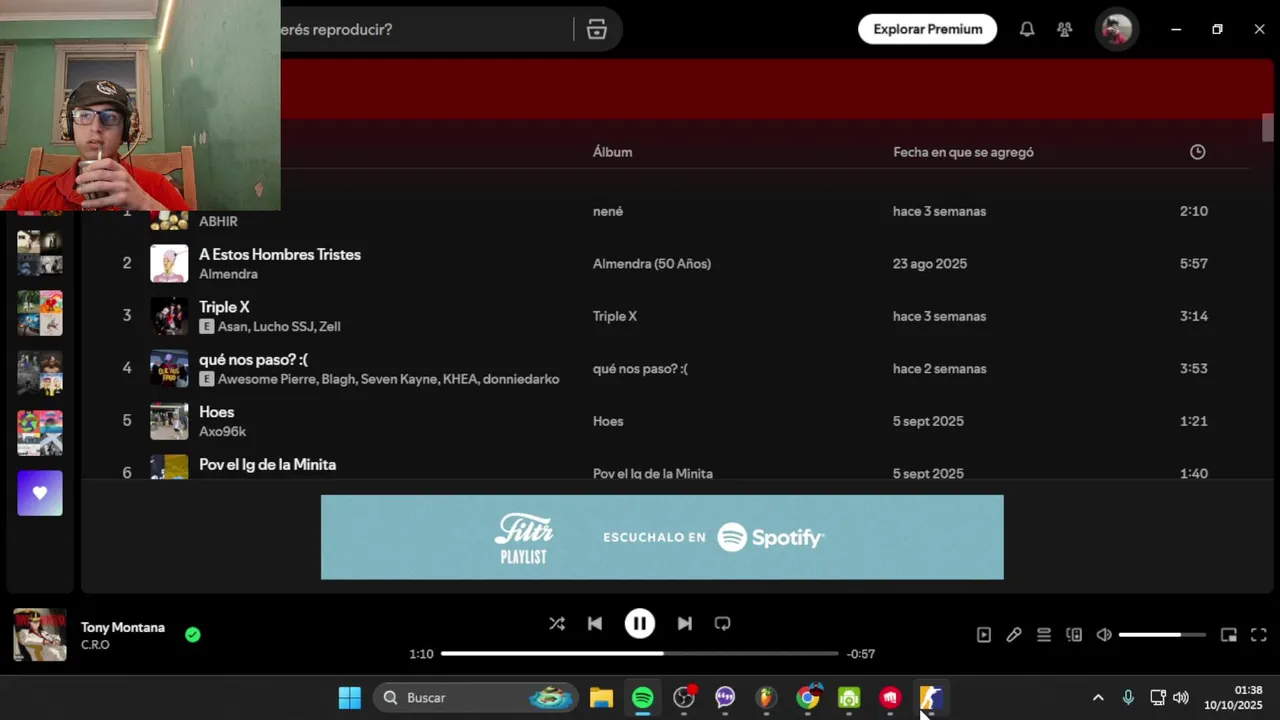Click the A Estos Hombres Tristes cover
The width and height of the screenshot is (1280, 720).
tap(169, 264)
